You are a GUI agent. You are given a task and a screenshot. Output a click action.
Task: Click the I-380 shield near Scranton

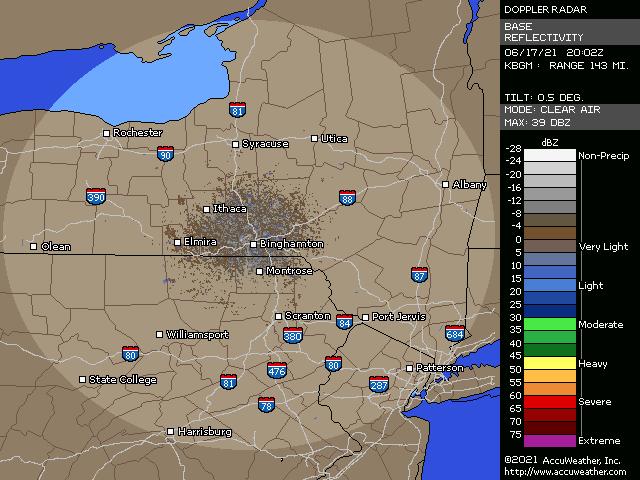(293, 336)
